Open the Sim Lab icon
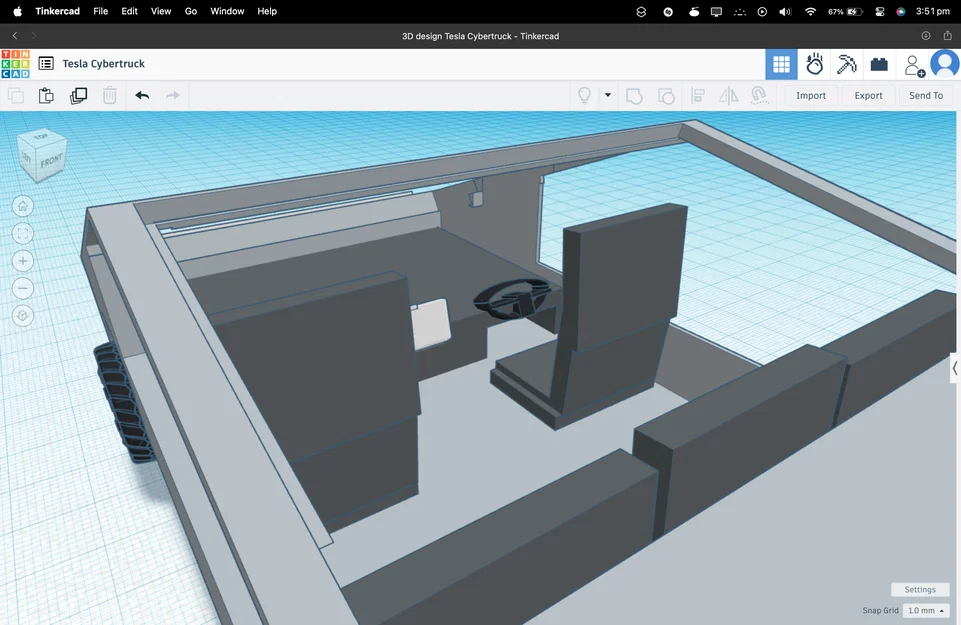 coord(814,64)
